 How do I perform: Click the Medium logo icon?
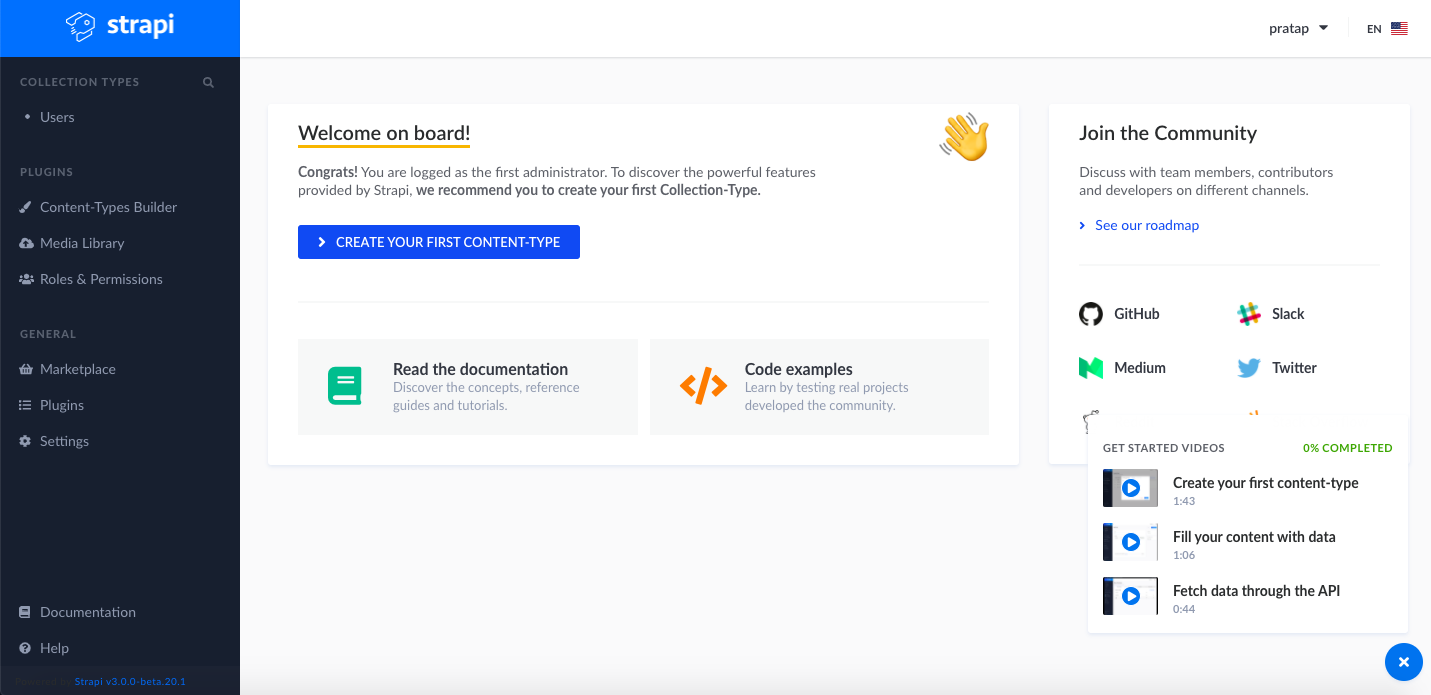click(x=1090, y=368)
